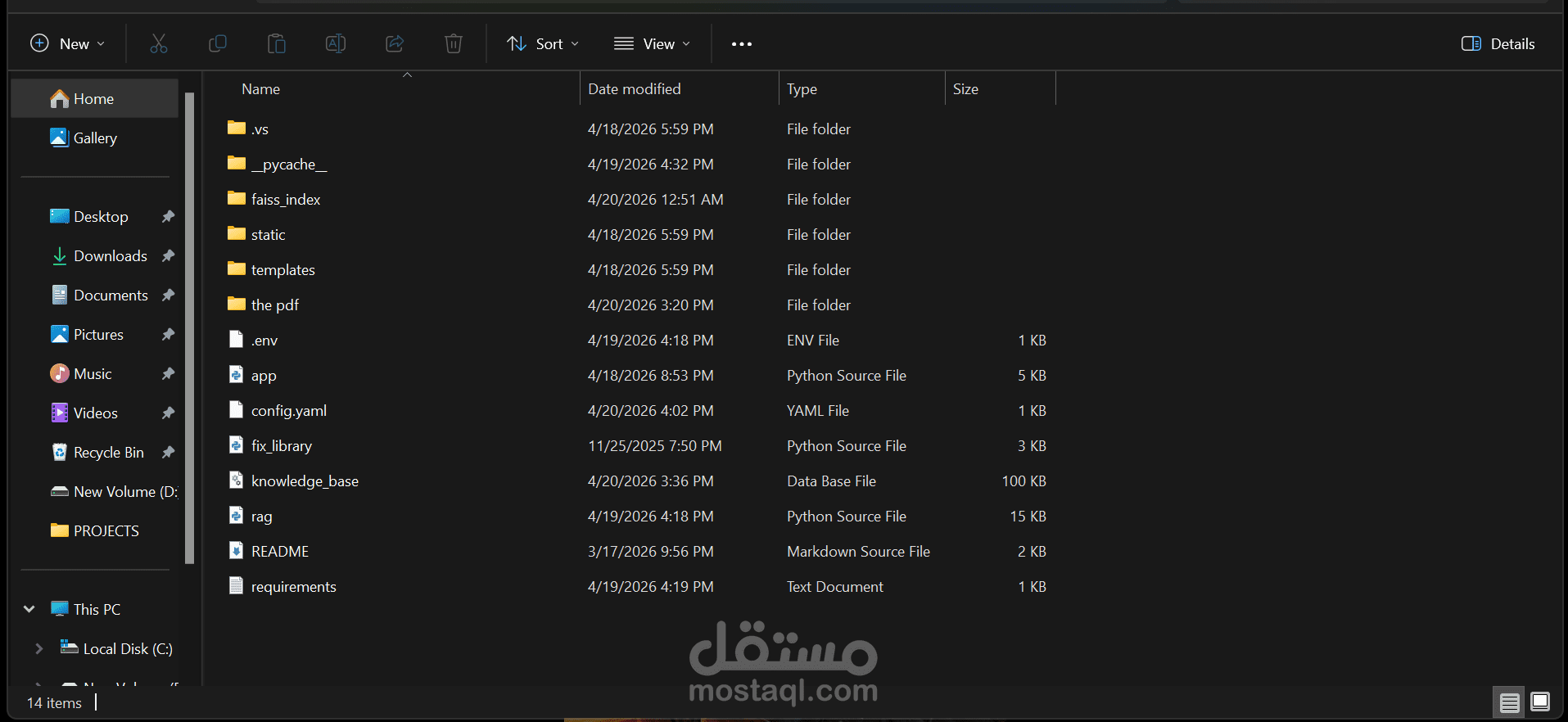Select the app Python file icon
Screen dimensions: 1568x722
(x=237, y=374)
